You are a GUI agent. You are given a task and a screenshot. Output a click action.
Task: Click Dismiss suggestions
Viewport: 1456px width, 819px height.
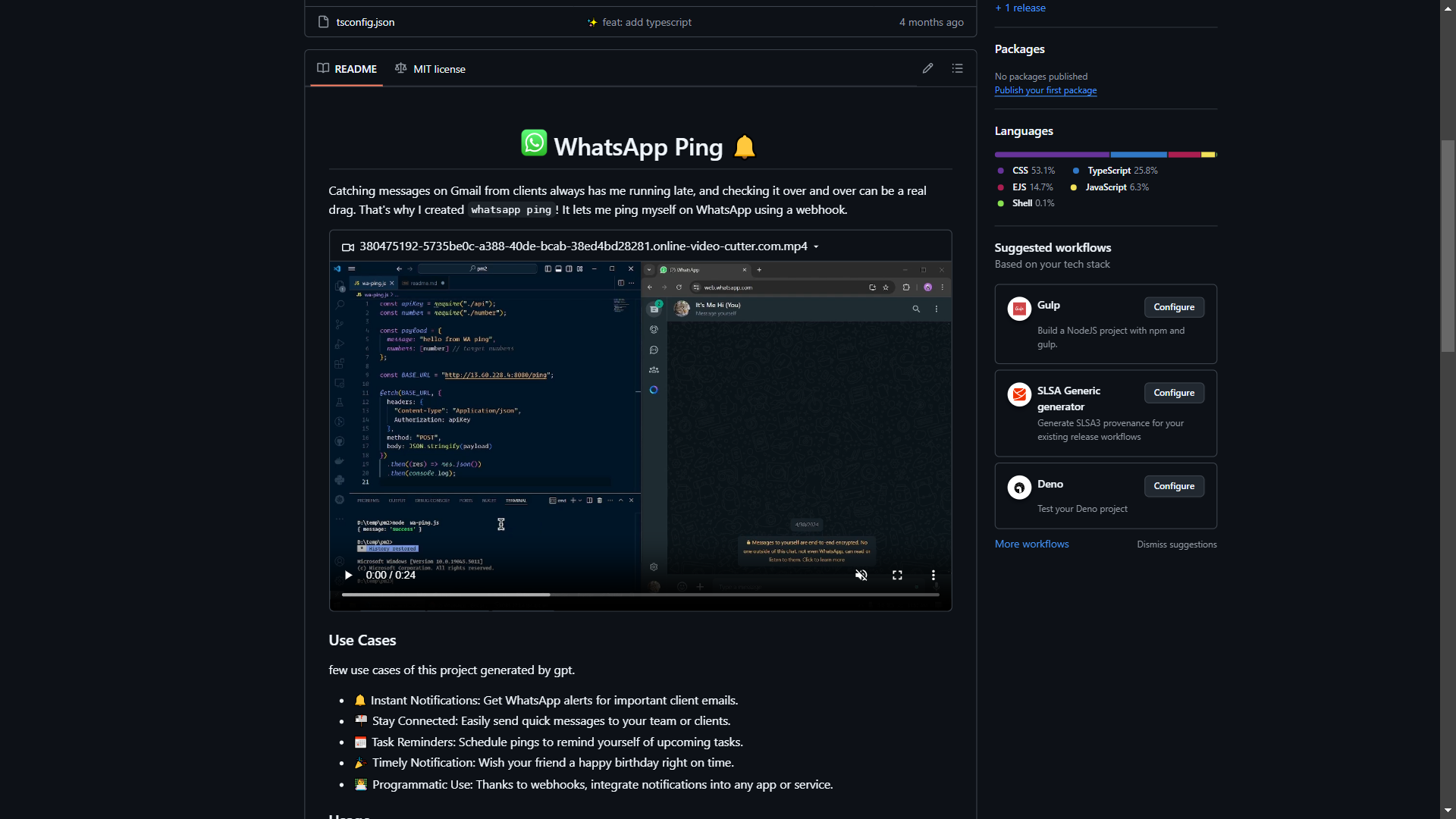point(1177,544)
